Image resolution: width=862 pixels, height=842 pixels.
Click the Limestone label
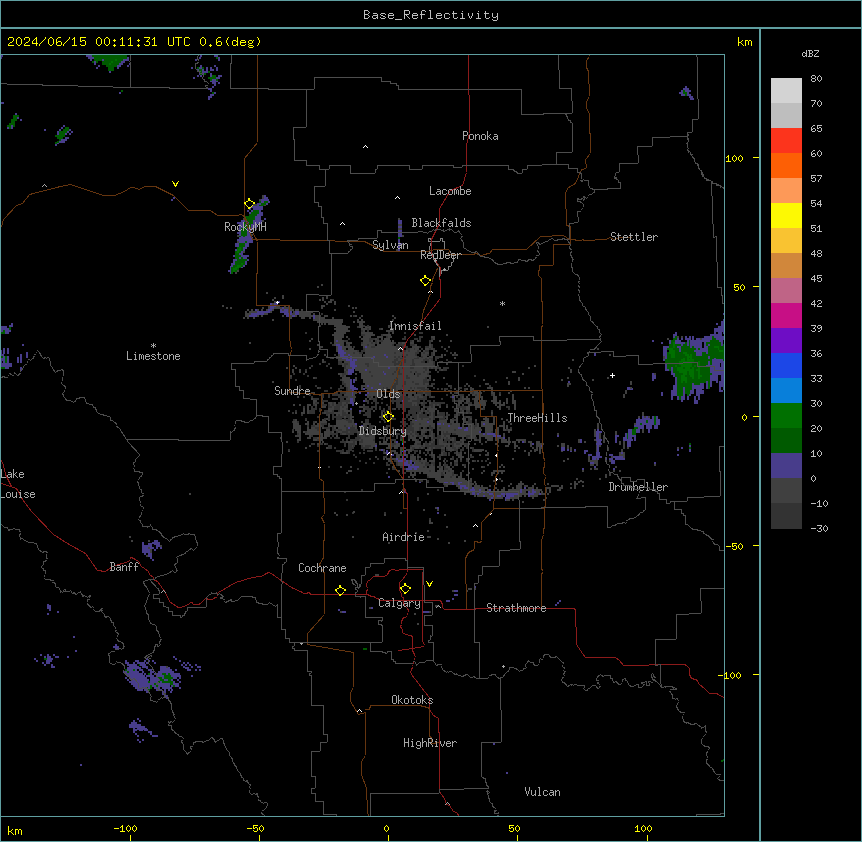click(x=153, y=356)
